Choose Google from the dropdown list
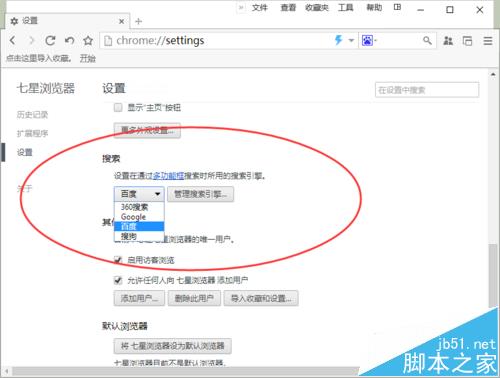This screenshot has width=500, height=378. pos(139,217)
